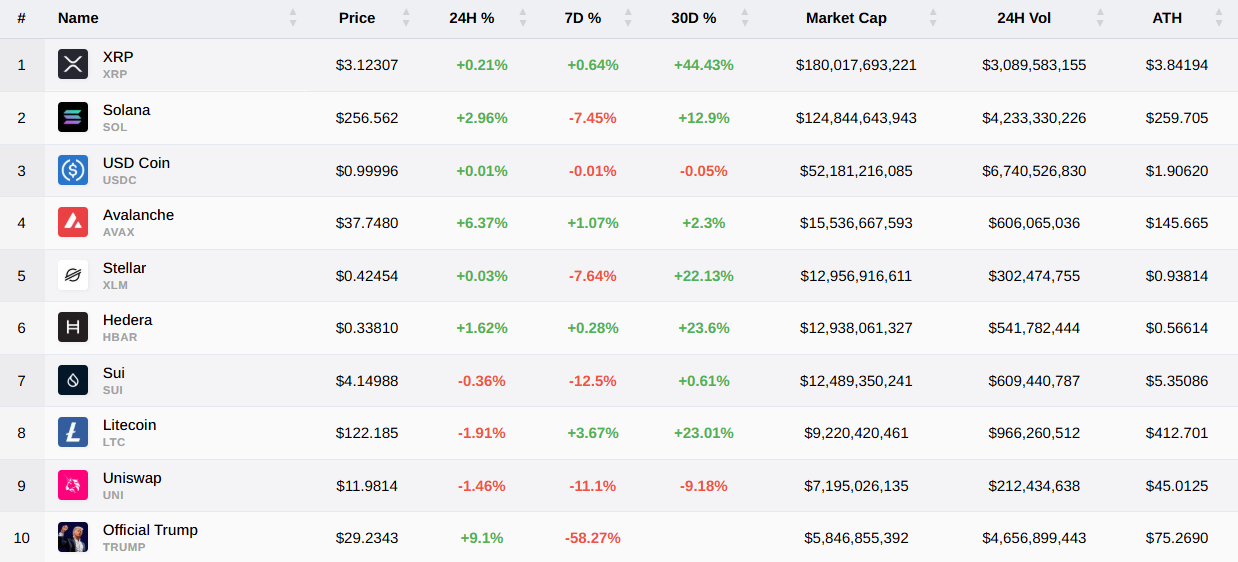Screen dimensions: 1238x562
Task: Click the HBAR ticker symbol text
Action: tap(120, 337)
